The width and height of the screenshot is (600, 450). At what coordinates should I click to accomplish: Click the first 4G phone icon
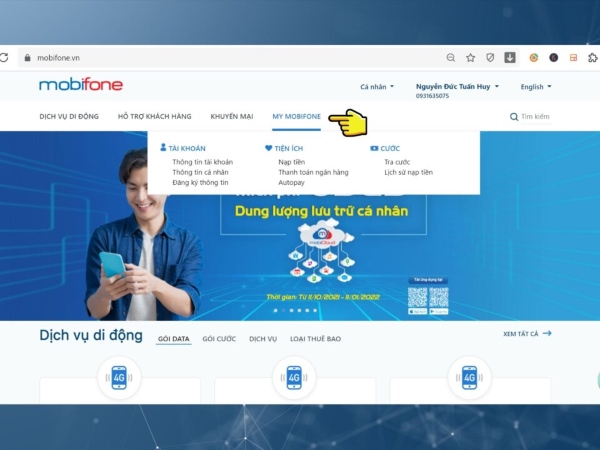coord(119,377)
